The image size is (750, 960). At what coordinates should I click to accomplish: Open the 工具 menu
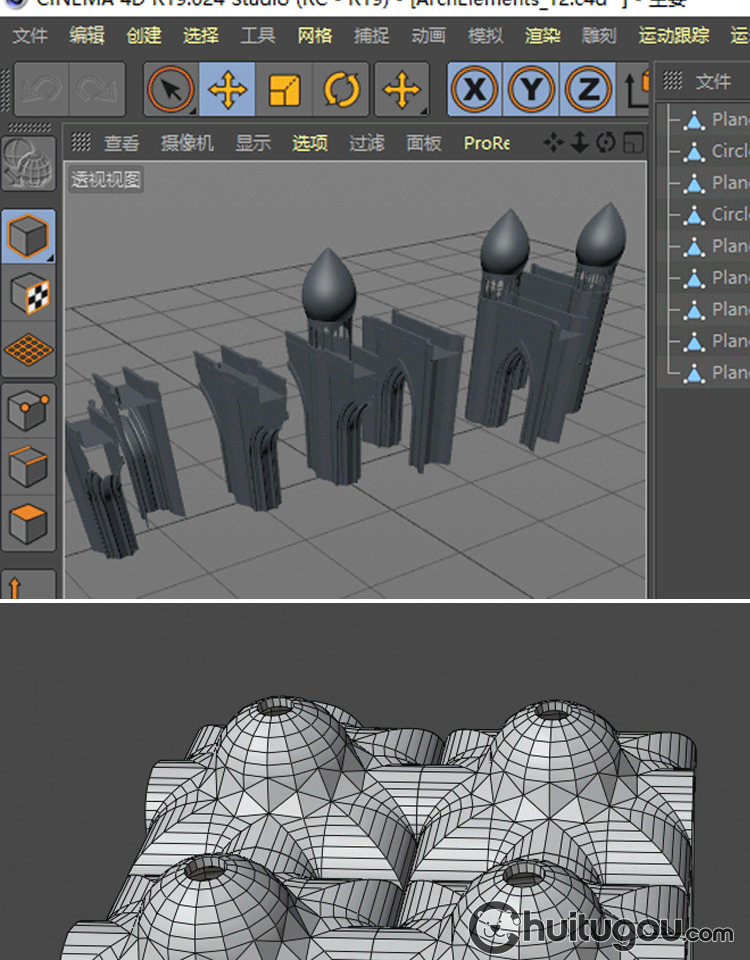click(257, 36)
